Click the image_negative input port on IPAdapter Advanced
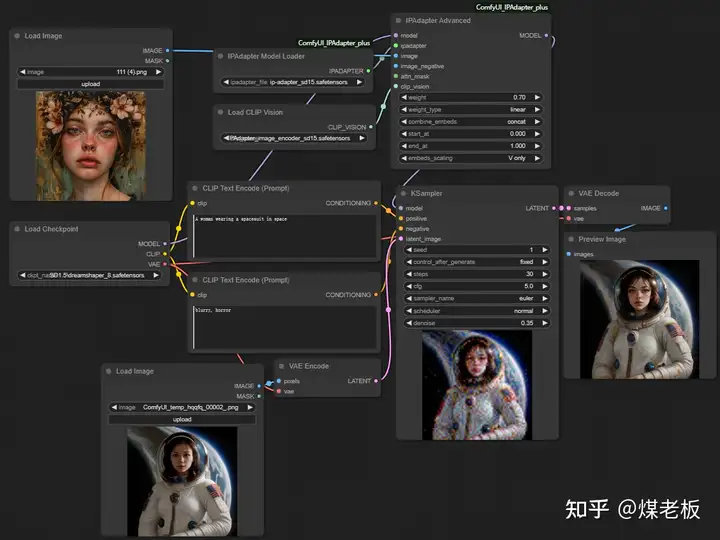 396,66
